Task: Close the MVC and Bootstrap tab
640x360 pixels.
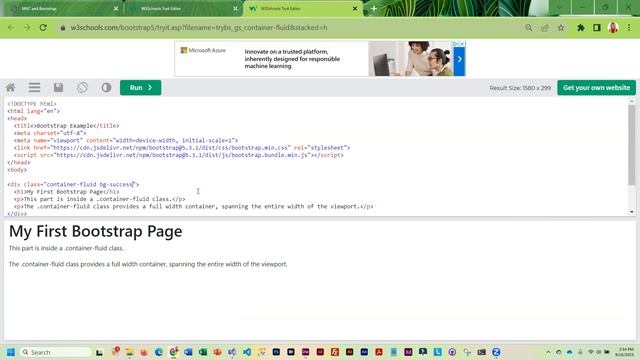Action: (116, 9)
